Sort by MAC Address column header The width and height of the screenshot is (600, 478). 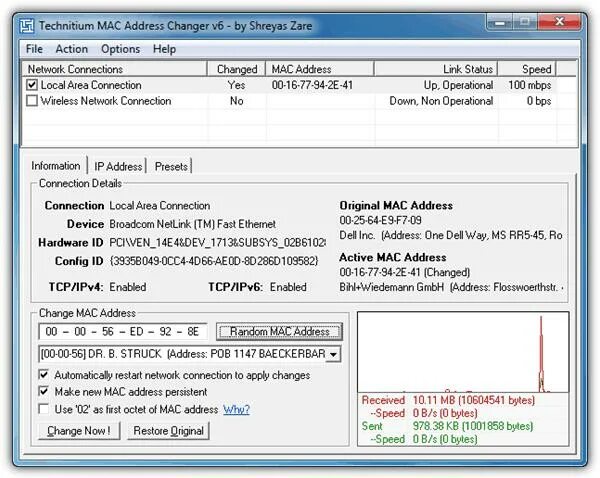click(320, 69)
